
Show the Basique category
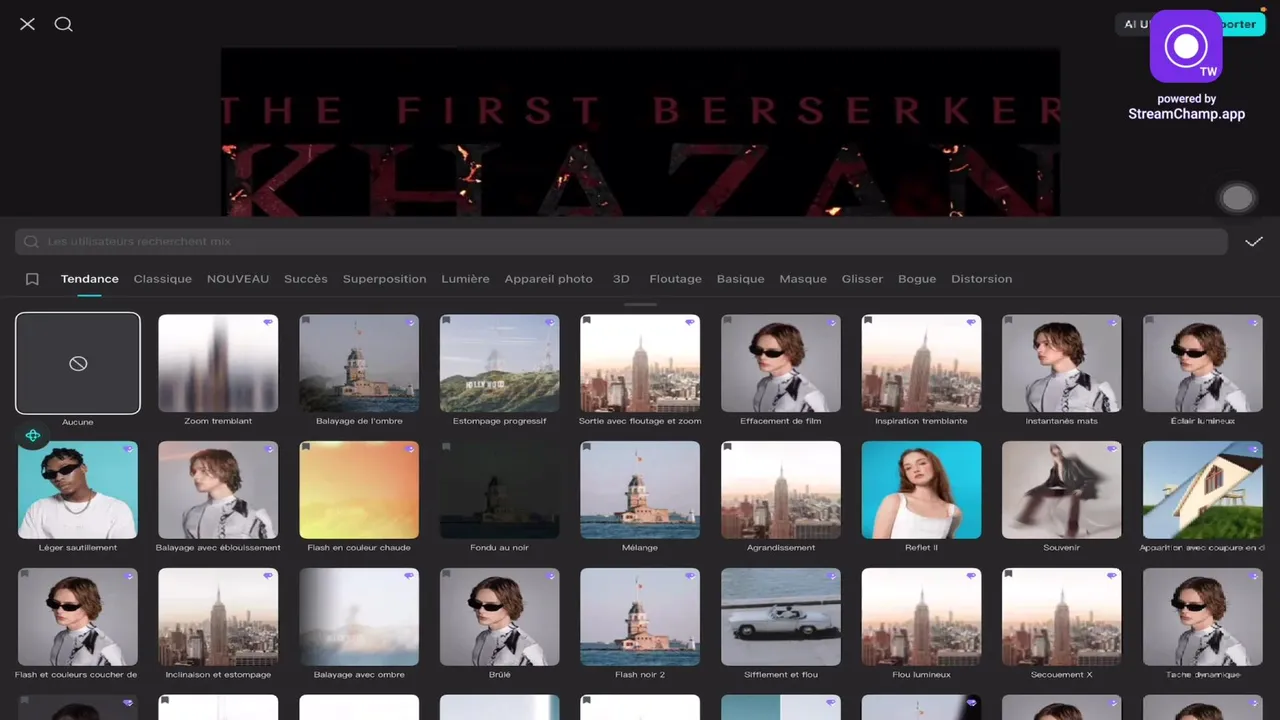741,279
